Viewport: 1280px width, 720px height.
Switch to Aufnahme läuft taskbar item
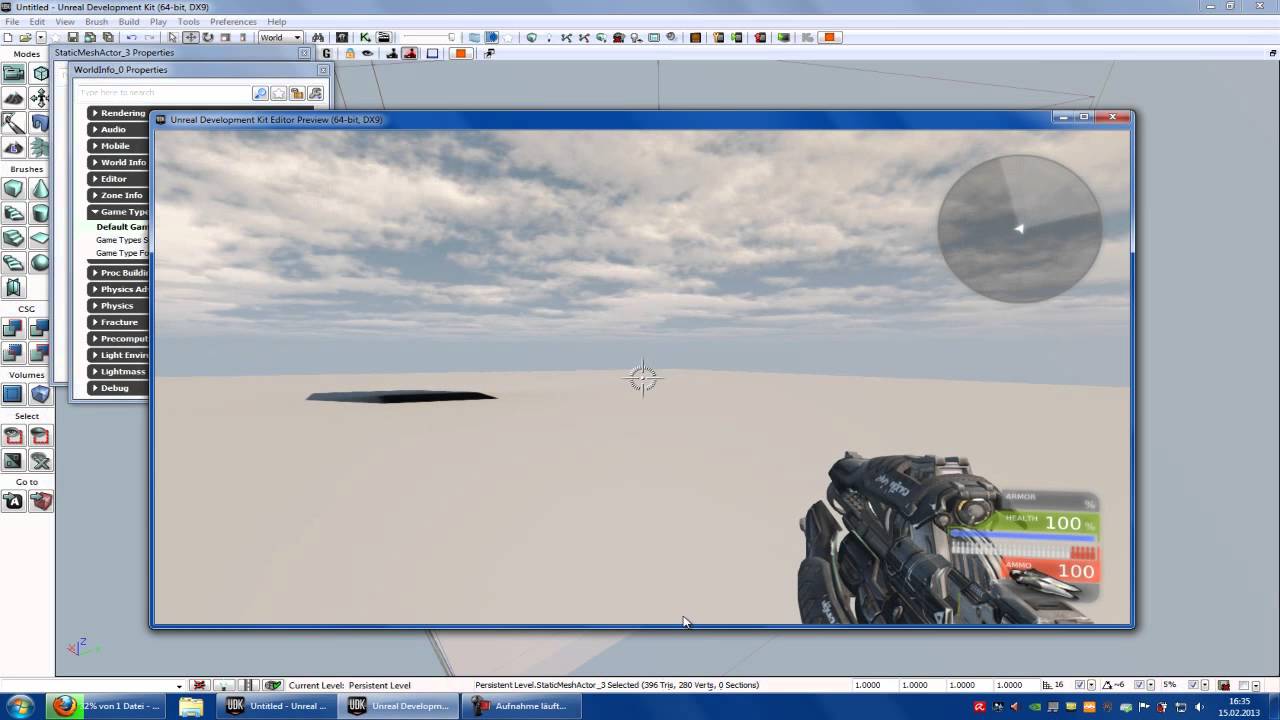pos(520,706)
